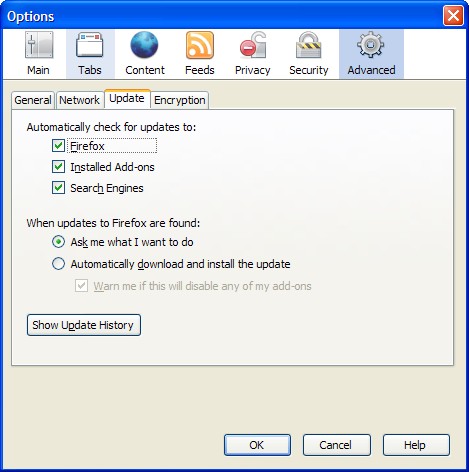This screenshot has width=469, height=472.
Task: Toggle the add-ons warning checkbox
Action: [81, 286]
